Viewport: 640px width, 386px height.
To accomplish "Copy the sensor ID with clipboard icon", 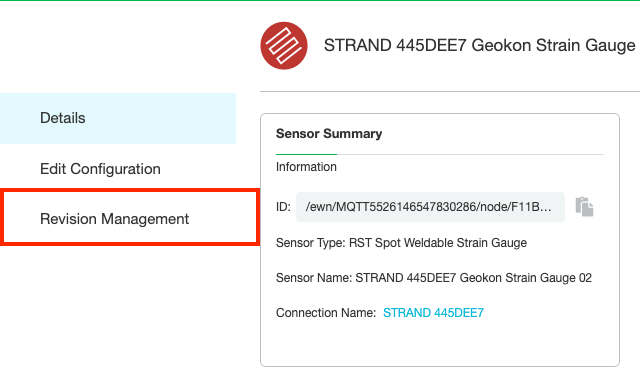I will (x=584, y=207).
